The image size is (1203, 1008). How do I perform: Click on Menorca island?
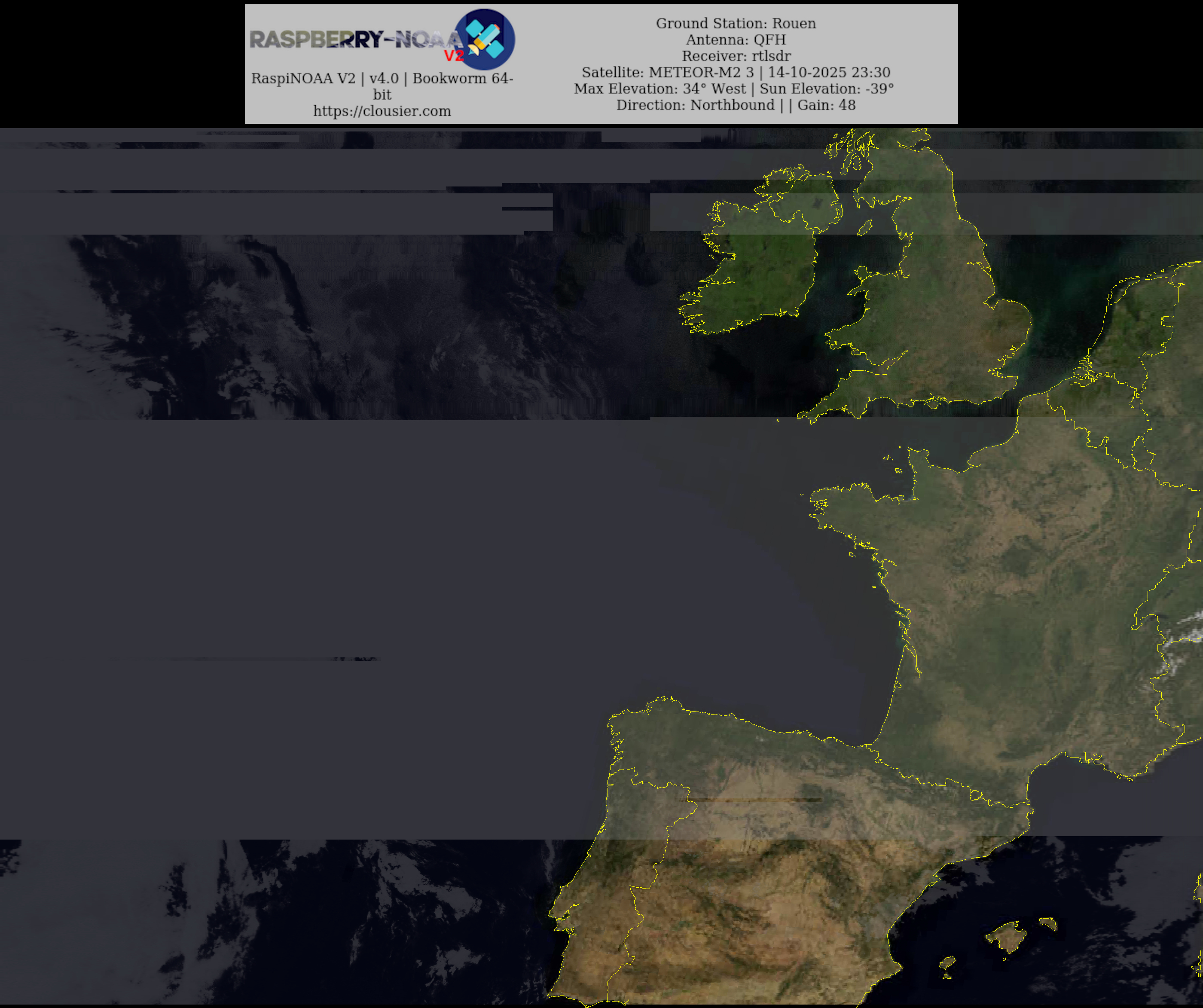coord(1048,923)
